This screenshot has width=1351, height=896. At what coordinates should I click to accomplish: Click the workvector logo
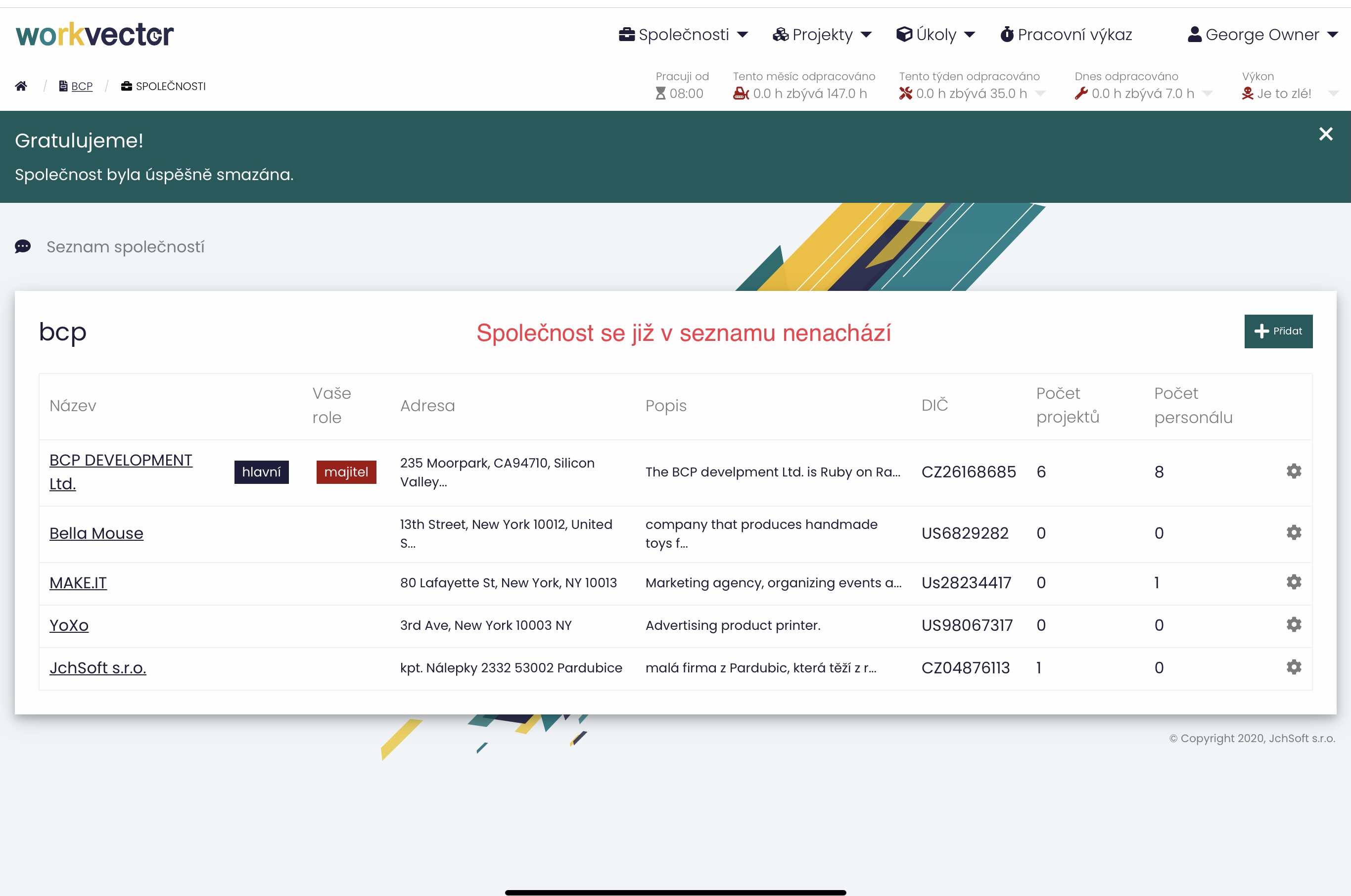[95, 34]
